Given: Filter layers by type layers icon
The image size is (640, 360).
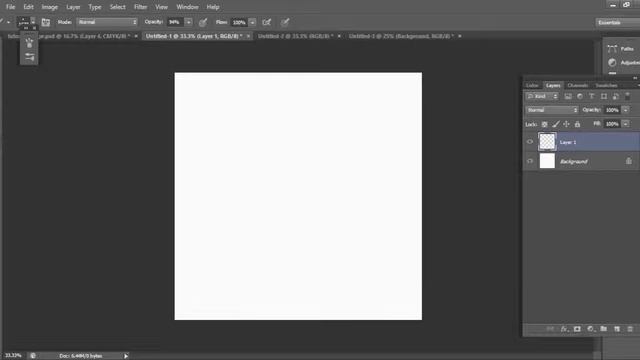Looking at the screenshot, I should click(x=592, y=96).
